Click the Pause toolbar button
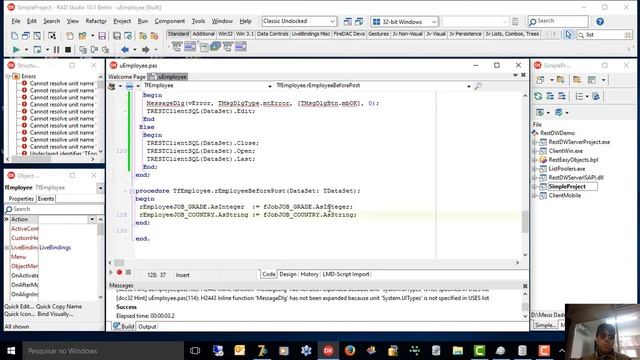The image size is (640, 360). [x=56, y=49]
